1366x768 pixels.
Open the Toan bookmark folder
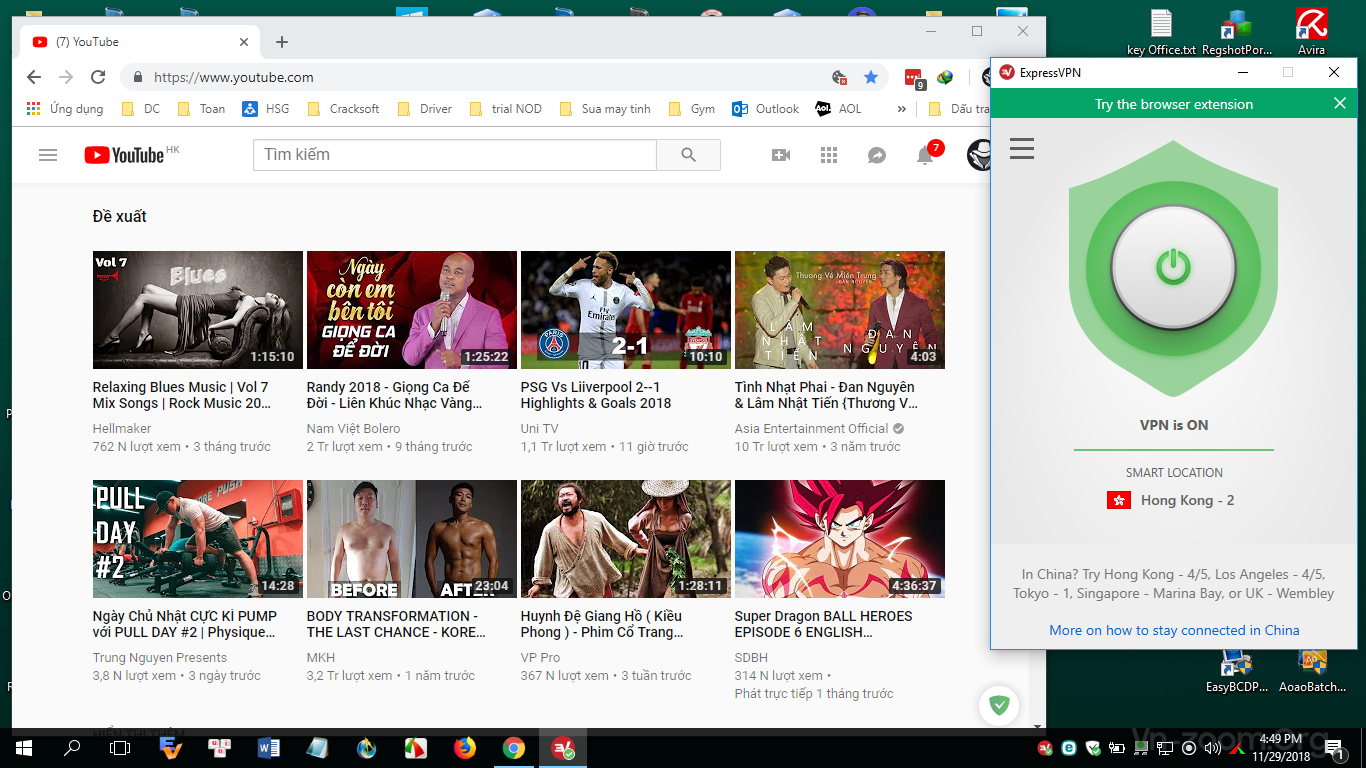[x=201, y=109]
